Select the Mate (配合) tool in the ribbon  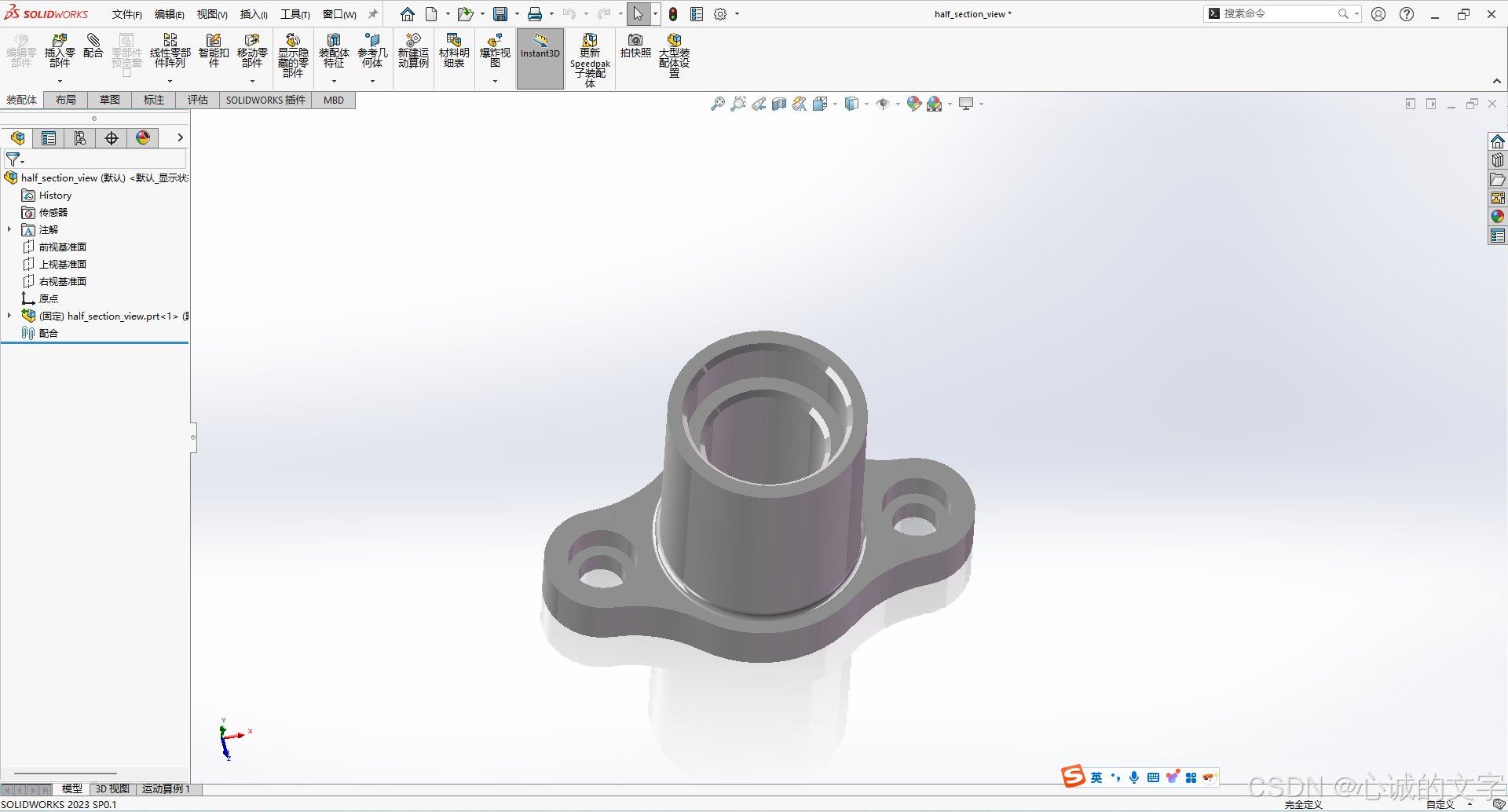[x=93, y=46]
